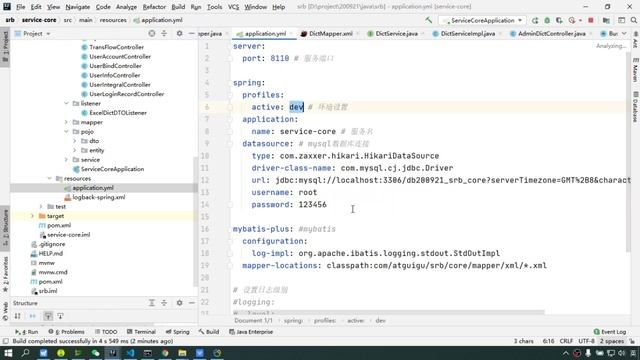640x360 pixels.
Task: Open the TODO tool window
Action: (x=106, y=332)
